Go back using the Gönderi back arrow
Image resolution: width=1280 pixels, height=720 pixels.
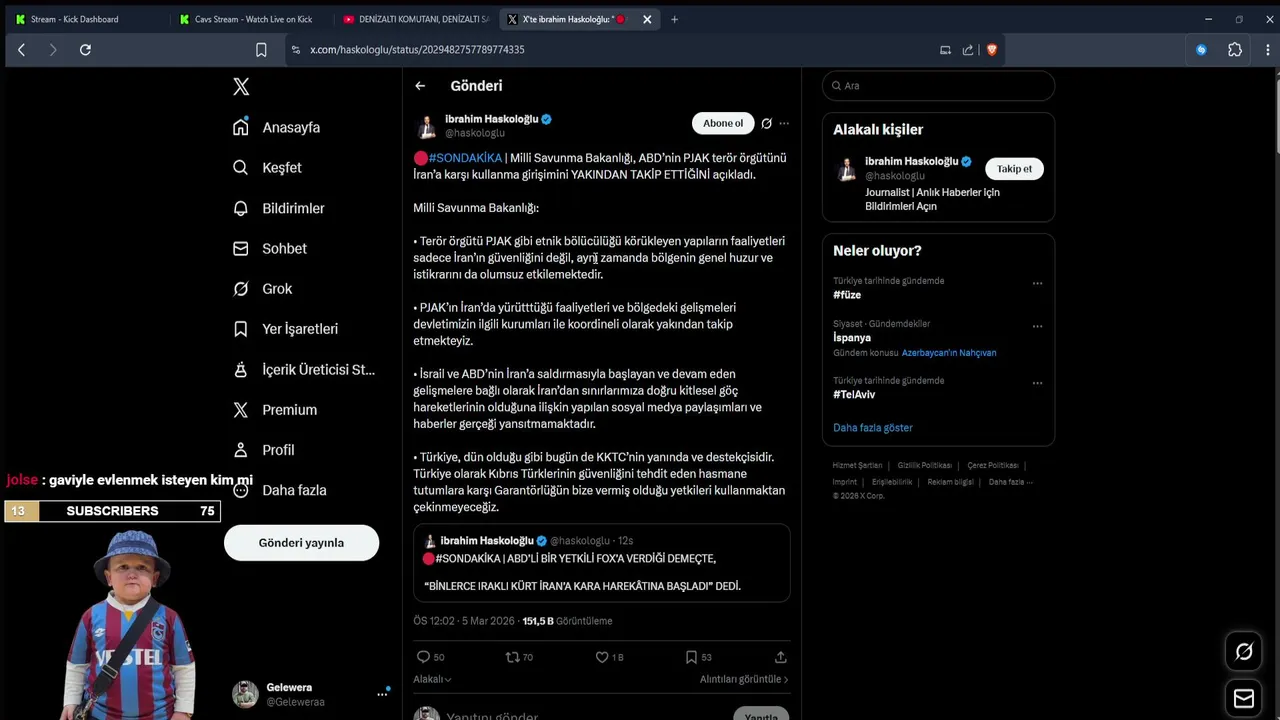[x=420, y=86]
